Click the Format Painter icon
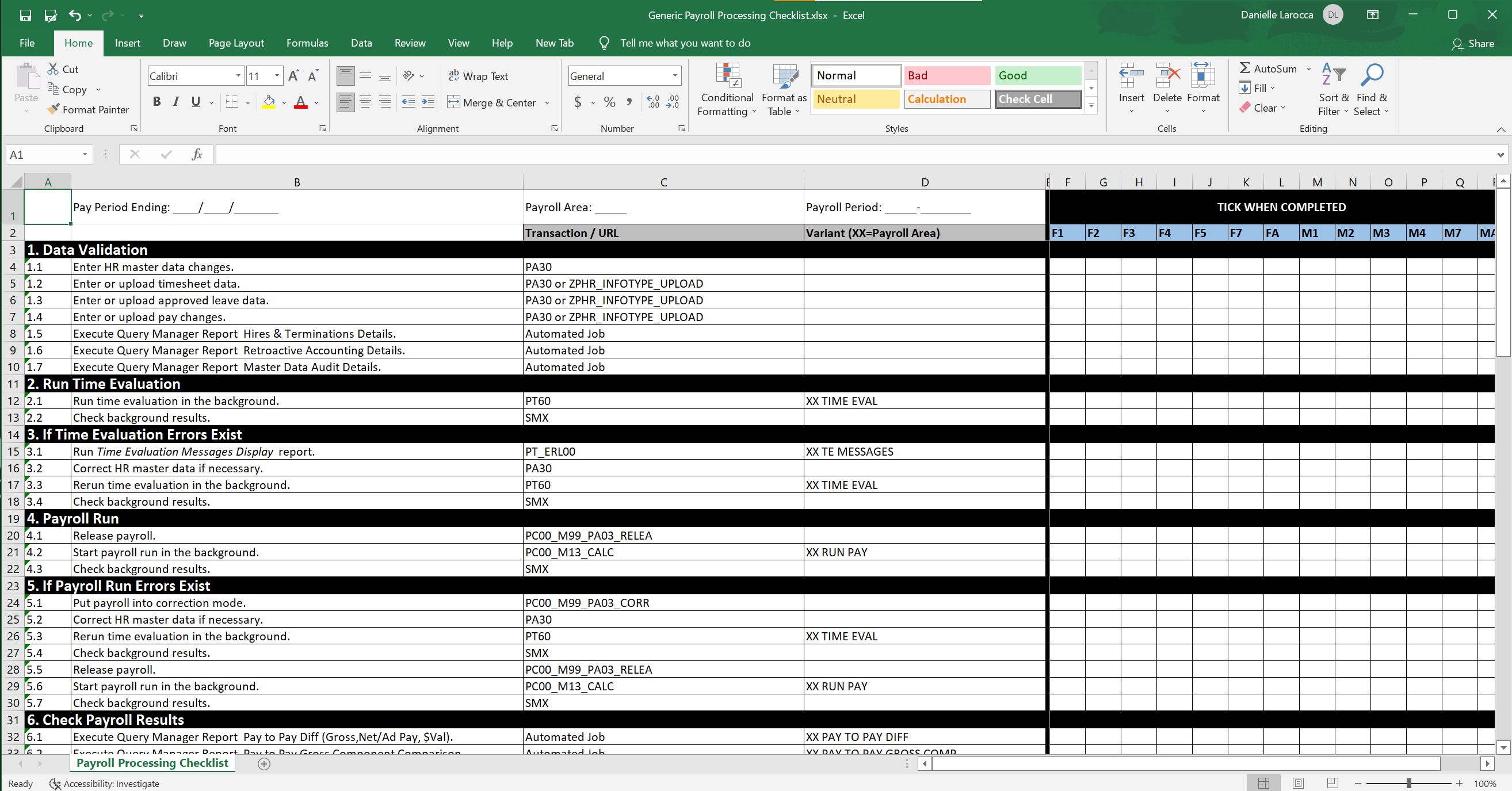 (x=54, y=109)
